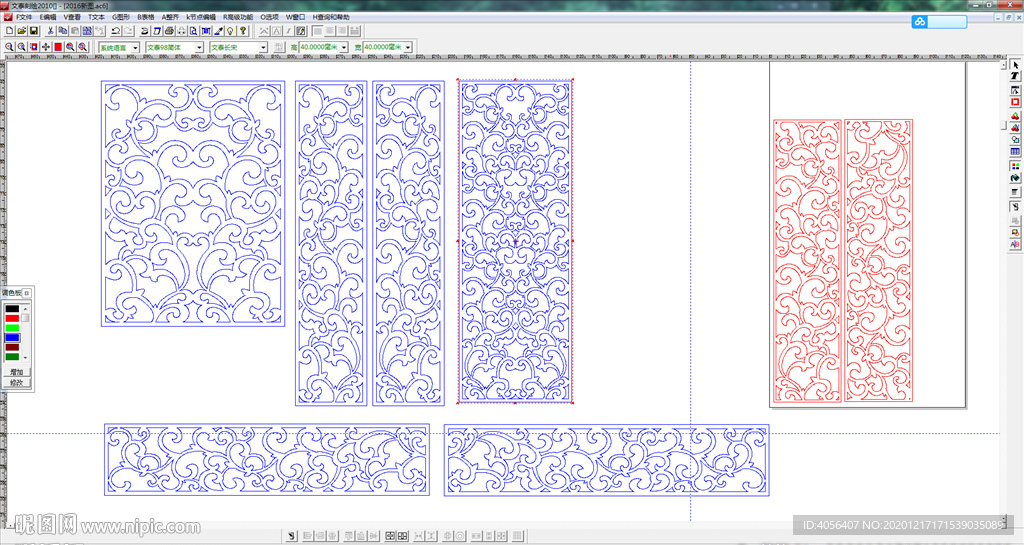Open the F文件 menu
This screenshot has height=545, width=1024.
click(x=24, y=17)
